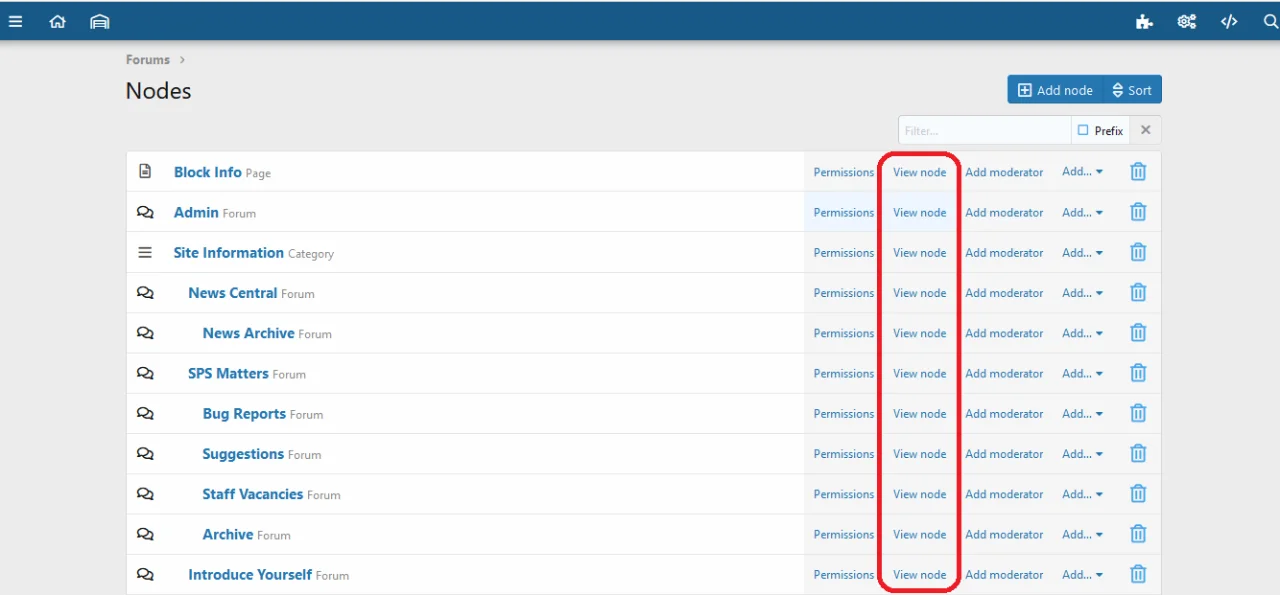Expand the Add dropdown for Admin forum
Image resolution: width=1280 pixels, height=595 pixels.
[x=1082, y=212]
